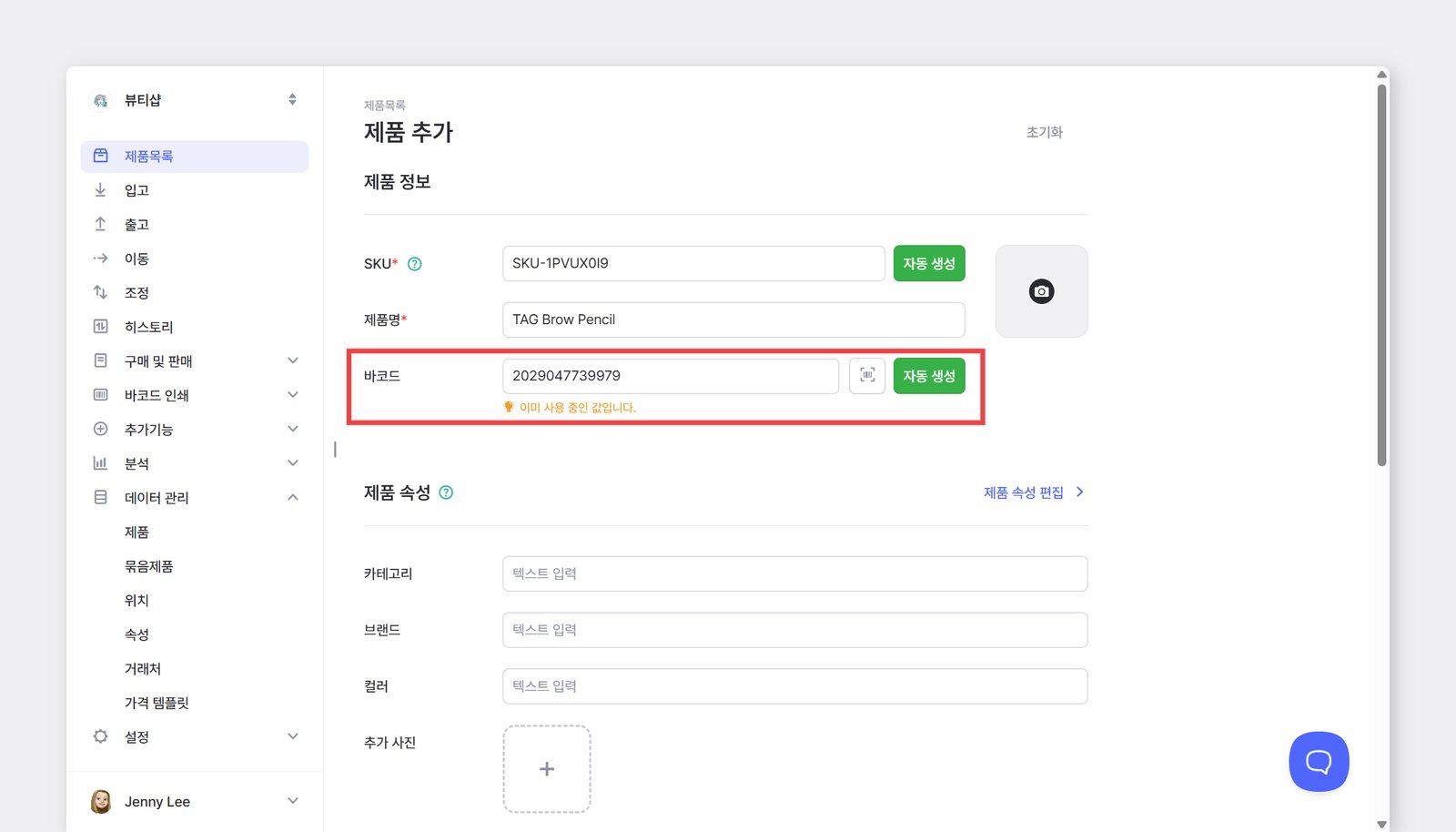The width and height of the screenshot is (1456, 832).
Task: Click the 제품목록 breadcrumb link
Action: (x=385, y=106)
